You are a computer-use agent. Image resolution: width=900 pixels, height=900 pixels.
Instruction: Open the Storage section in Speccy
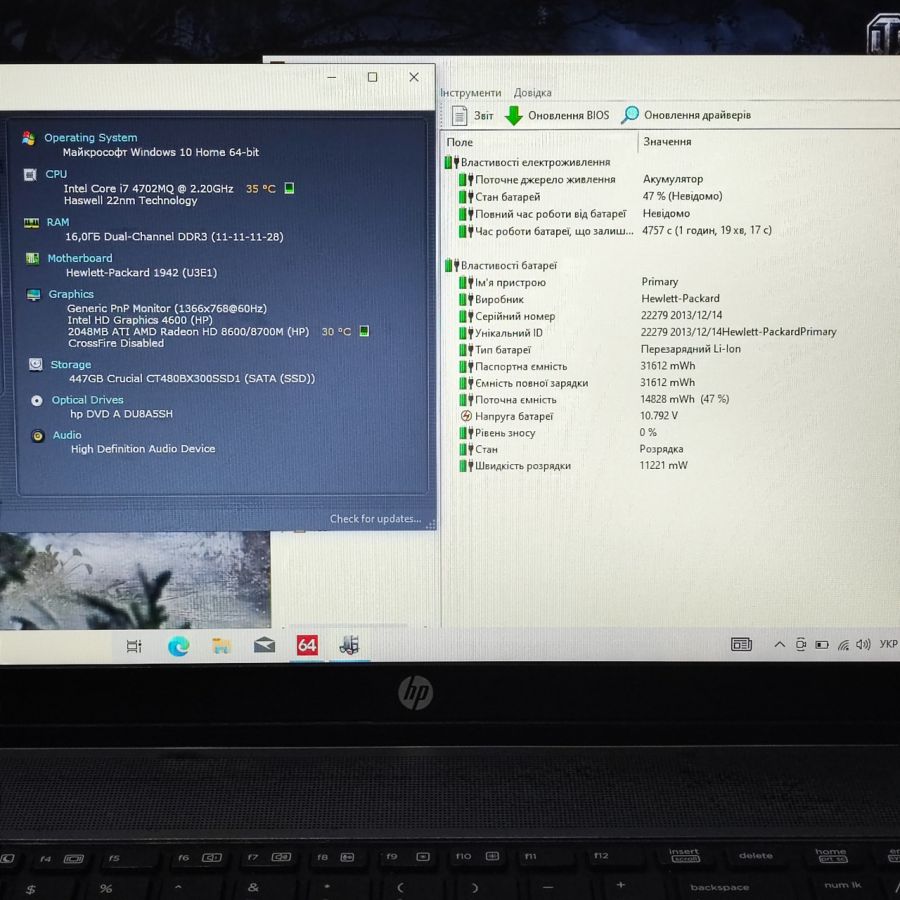[x=71, y=364]
